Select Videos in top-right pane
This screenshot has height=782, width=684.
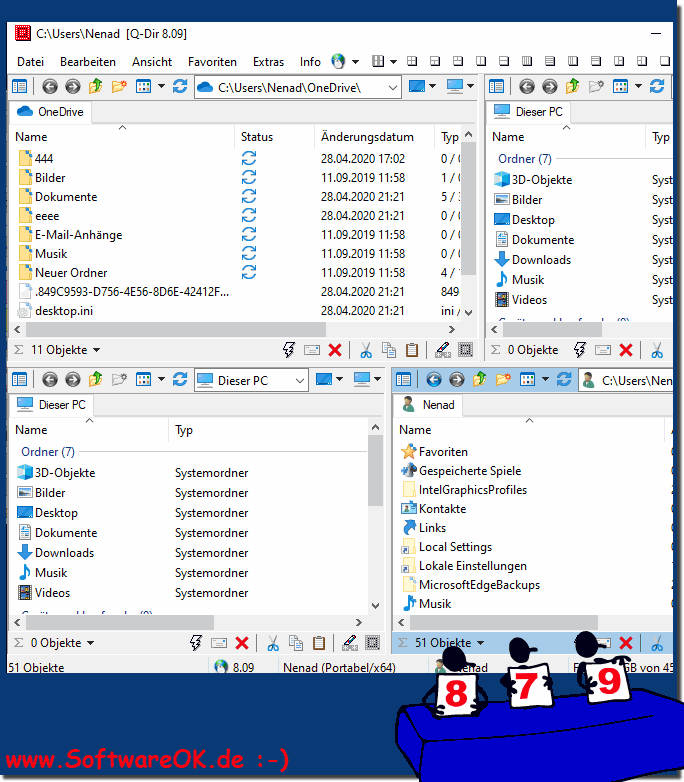[x=529, y=300]
